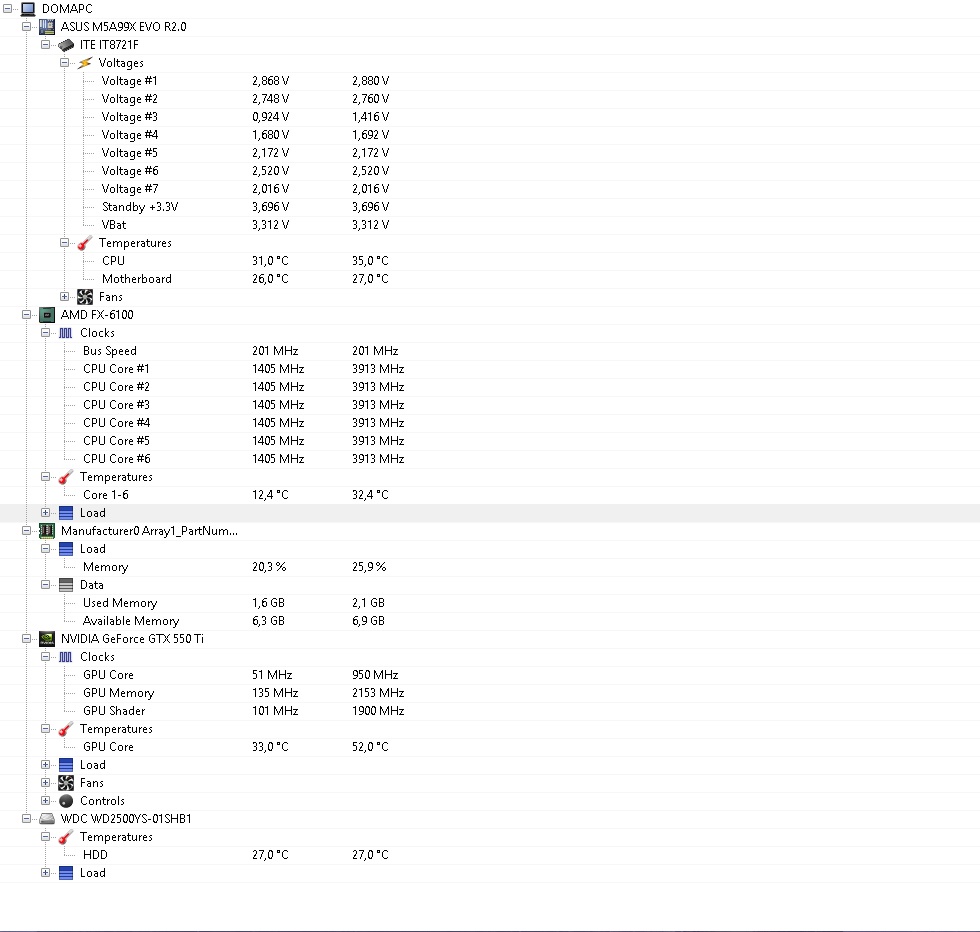Click the Load bars icon under WDC WD2500YS
Image resolution: width=980 pixels, height=932 pixels.
tap(66, 873)
